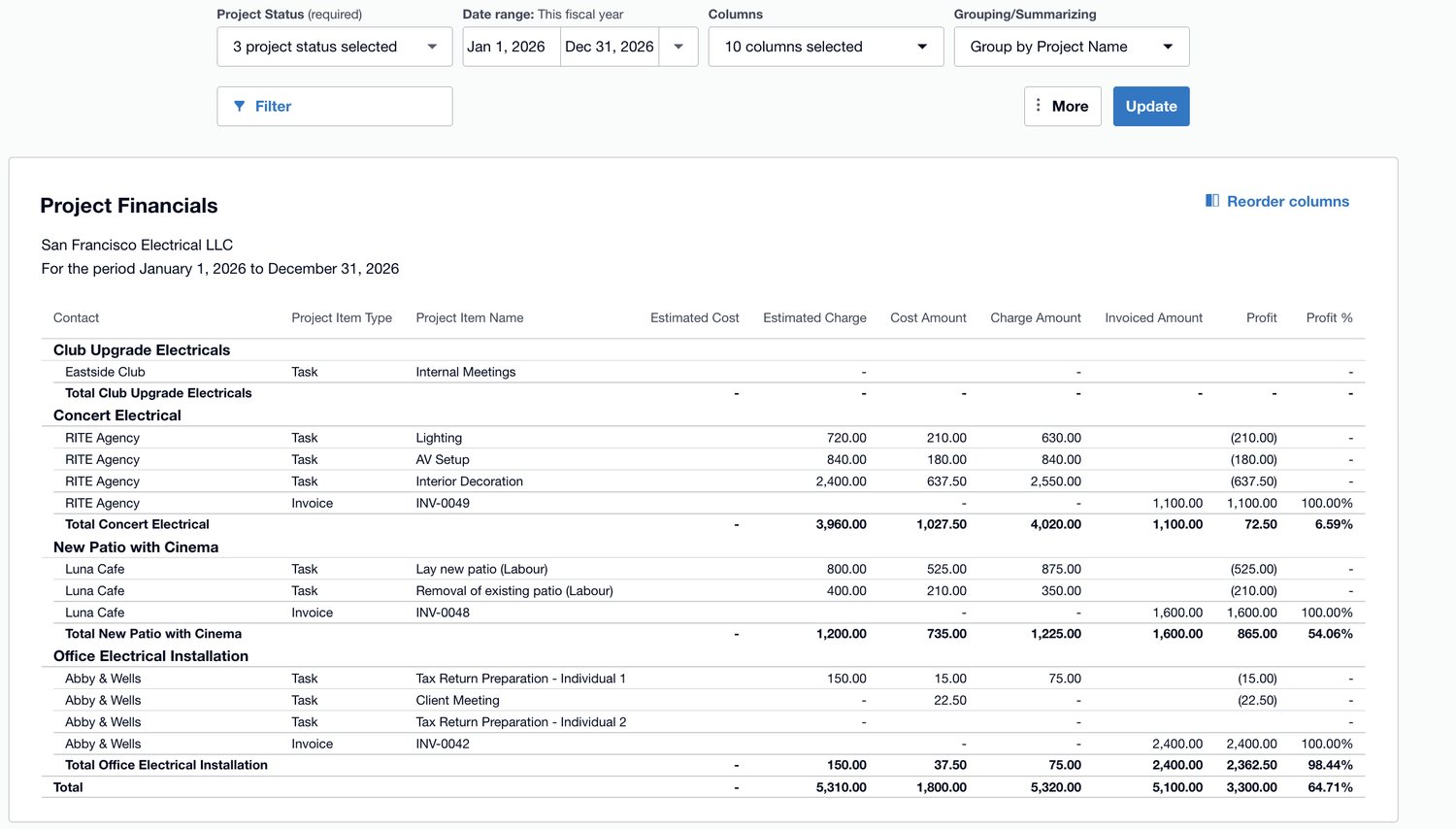Click the Project Item Name column header
This screenshot has height=829, width=1456.
[470, 317]
